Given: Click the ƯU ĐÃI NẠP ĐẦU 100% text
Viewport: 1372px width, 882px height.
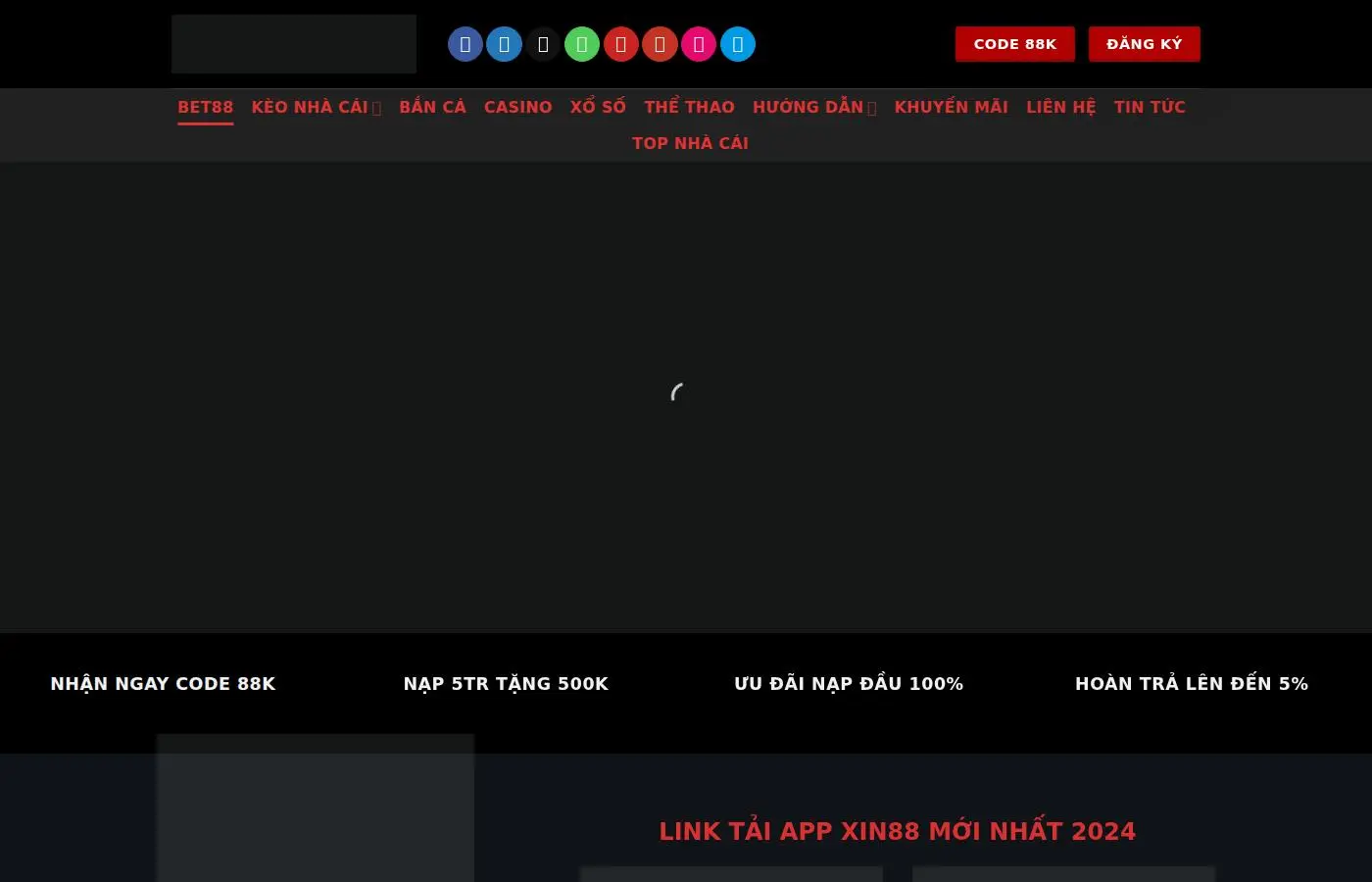Looking at the screenshot, I should pos(849,684).
